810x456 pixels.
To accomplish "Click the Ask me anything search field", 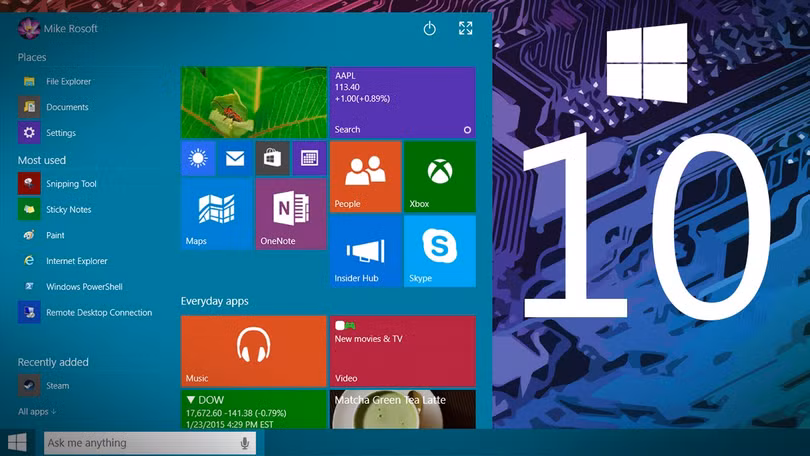I will (x=150, y=443).
